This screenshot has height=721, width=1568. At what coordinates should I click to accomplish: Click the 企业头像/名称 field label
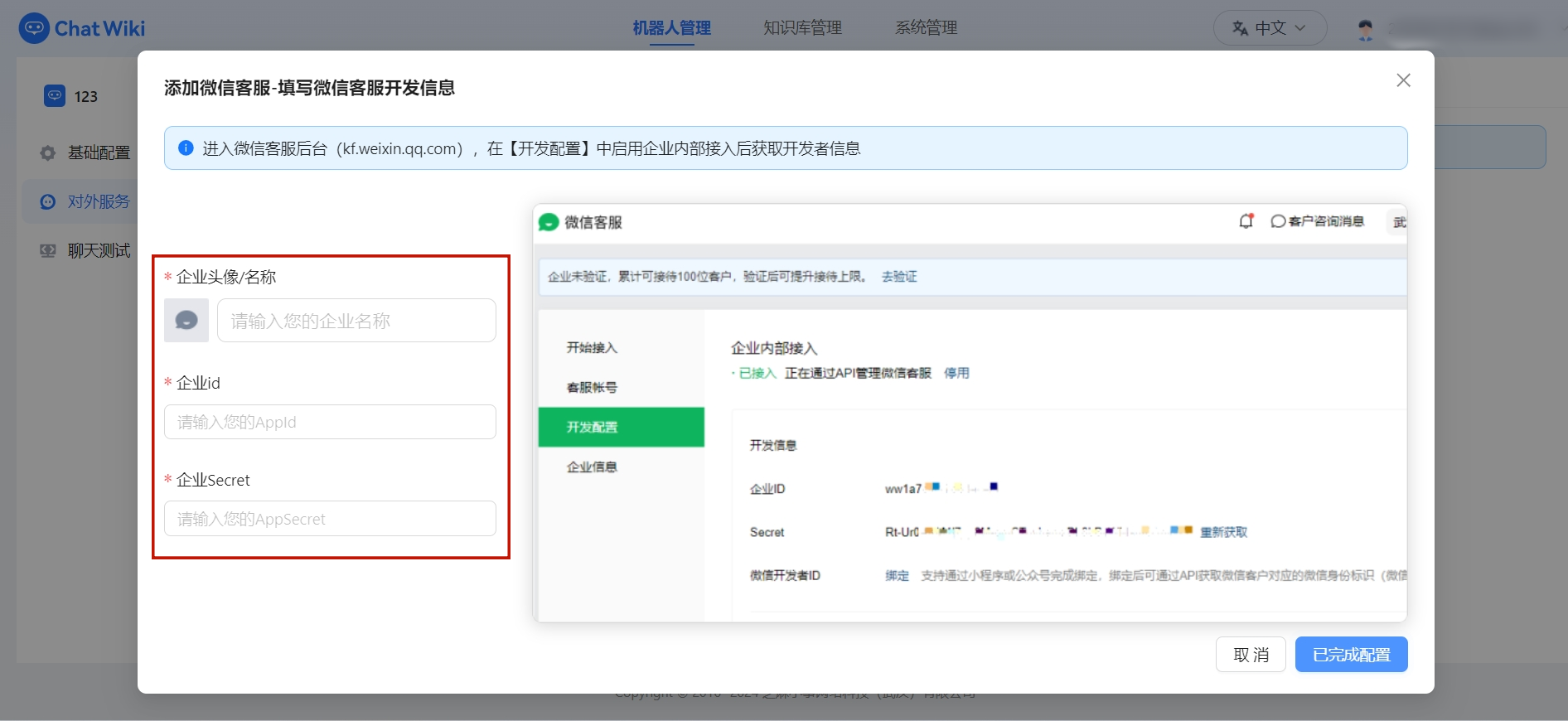tap(226, 277)
